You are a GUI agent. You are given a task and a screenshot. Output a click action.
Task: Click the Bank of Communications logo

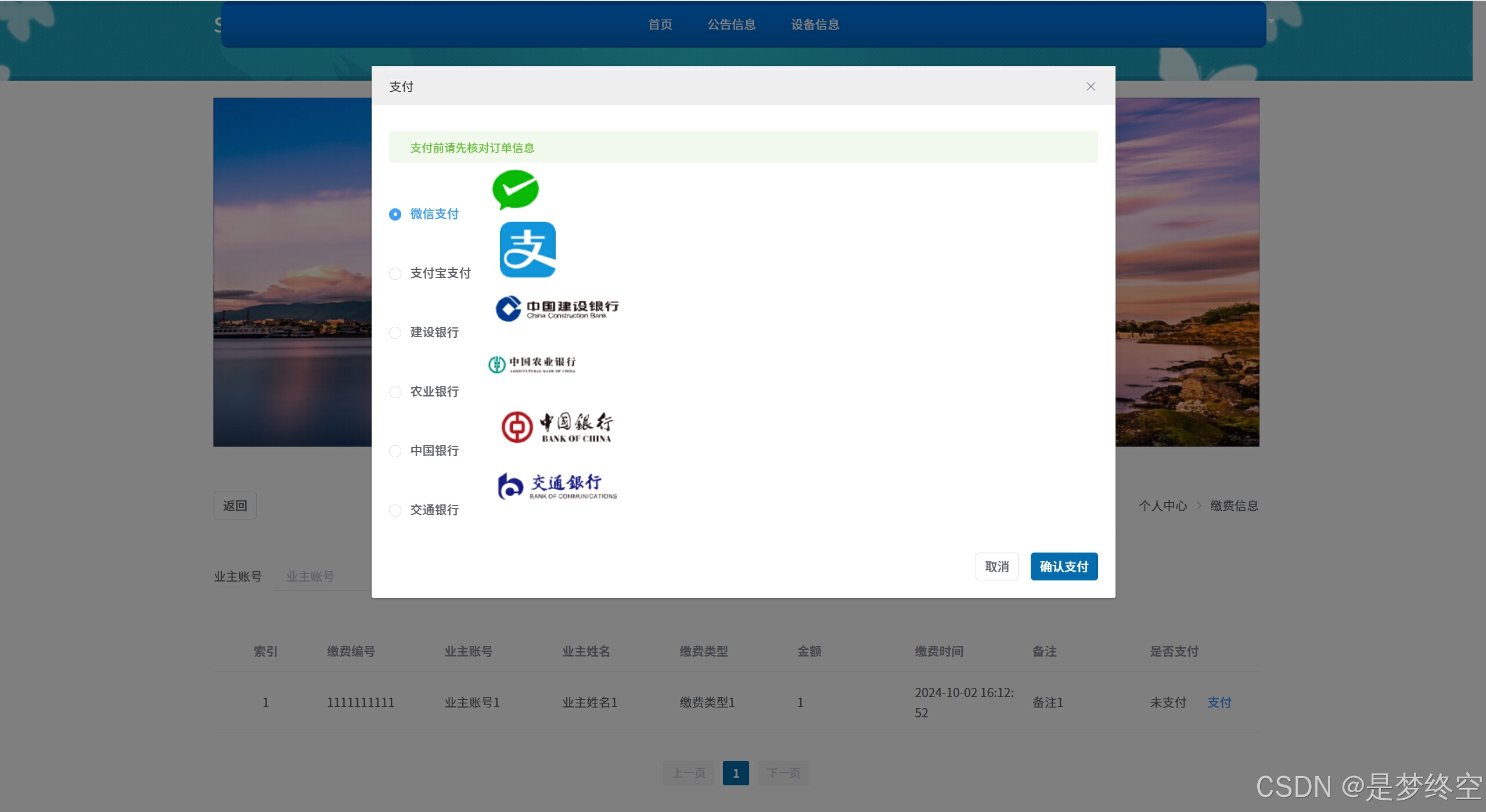pos(557,486)
